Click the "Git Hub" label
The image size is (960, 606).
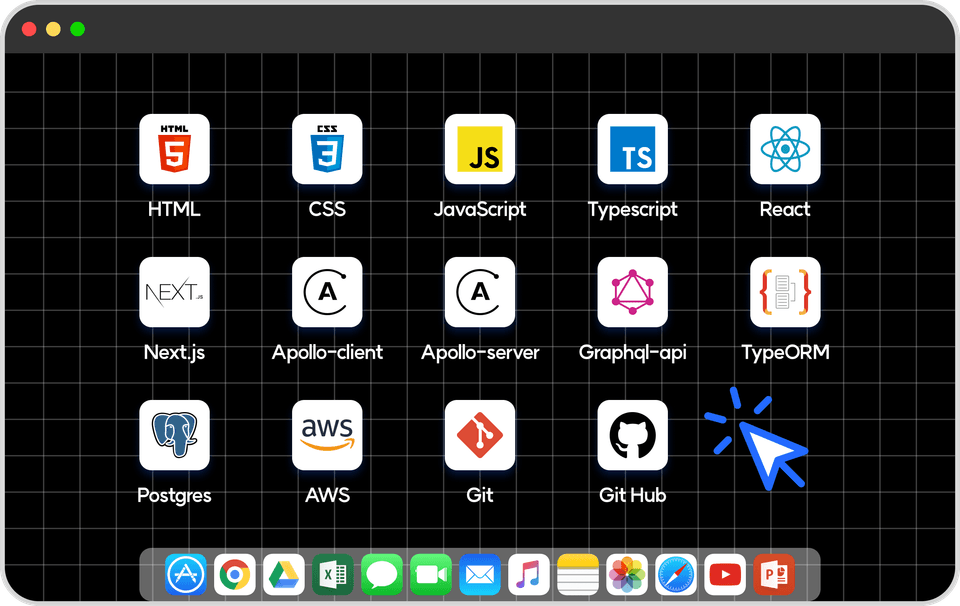click(632, 495)
